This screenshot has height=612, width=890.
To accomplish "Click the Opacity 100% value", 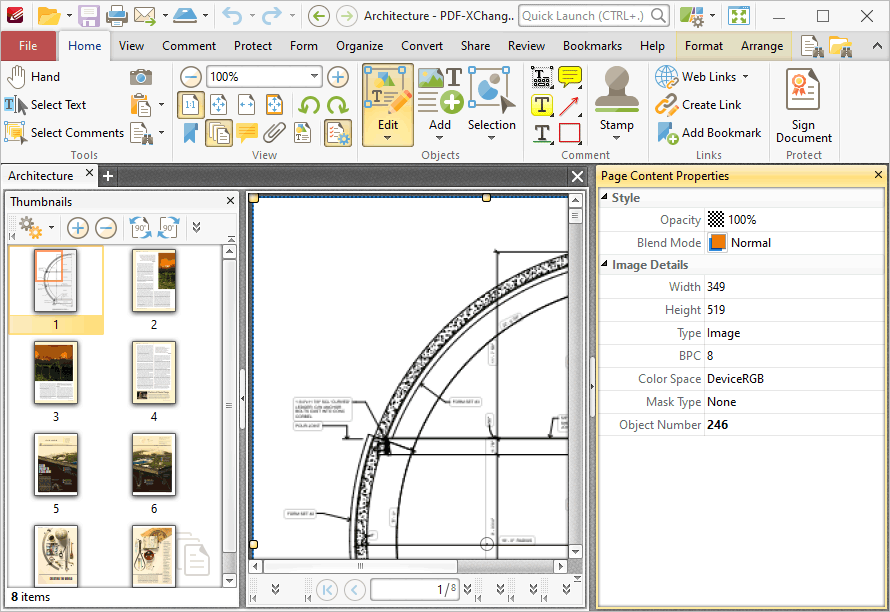I will click(x=741, y=220).
